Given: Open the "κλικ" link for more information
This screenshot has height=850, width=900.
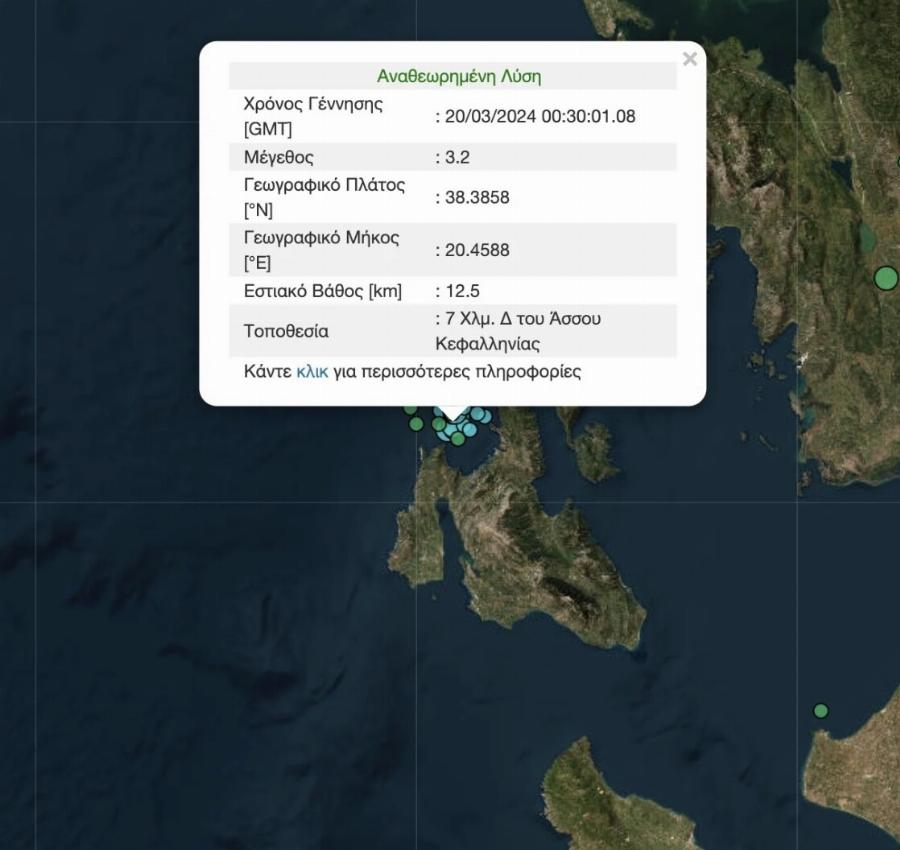Looking at the screenshot, I should [x=312, y=371].
